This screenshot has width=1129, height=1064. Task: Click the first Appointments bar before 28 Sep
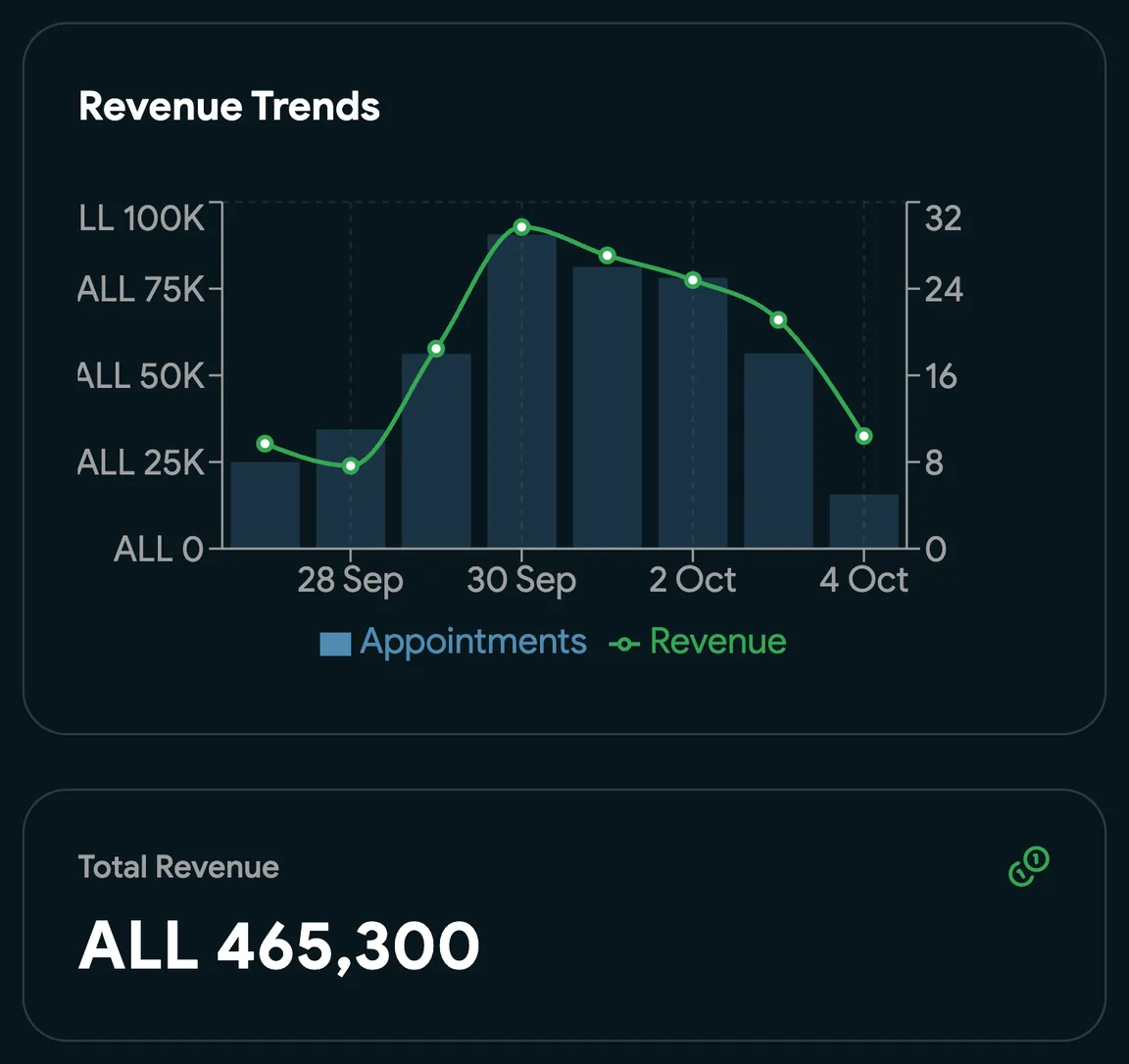[x=265, y=505]
